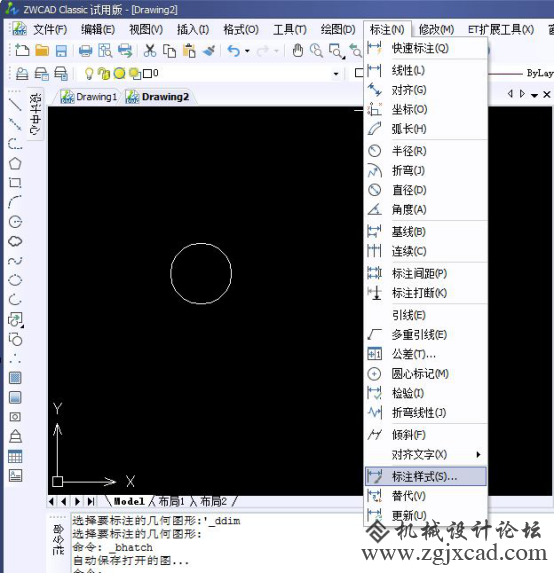
Task: Open the ET扩展工具(X) menu
Action: click(x=501, y=29)
